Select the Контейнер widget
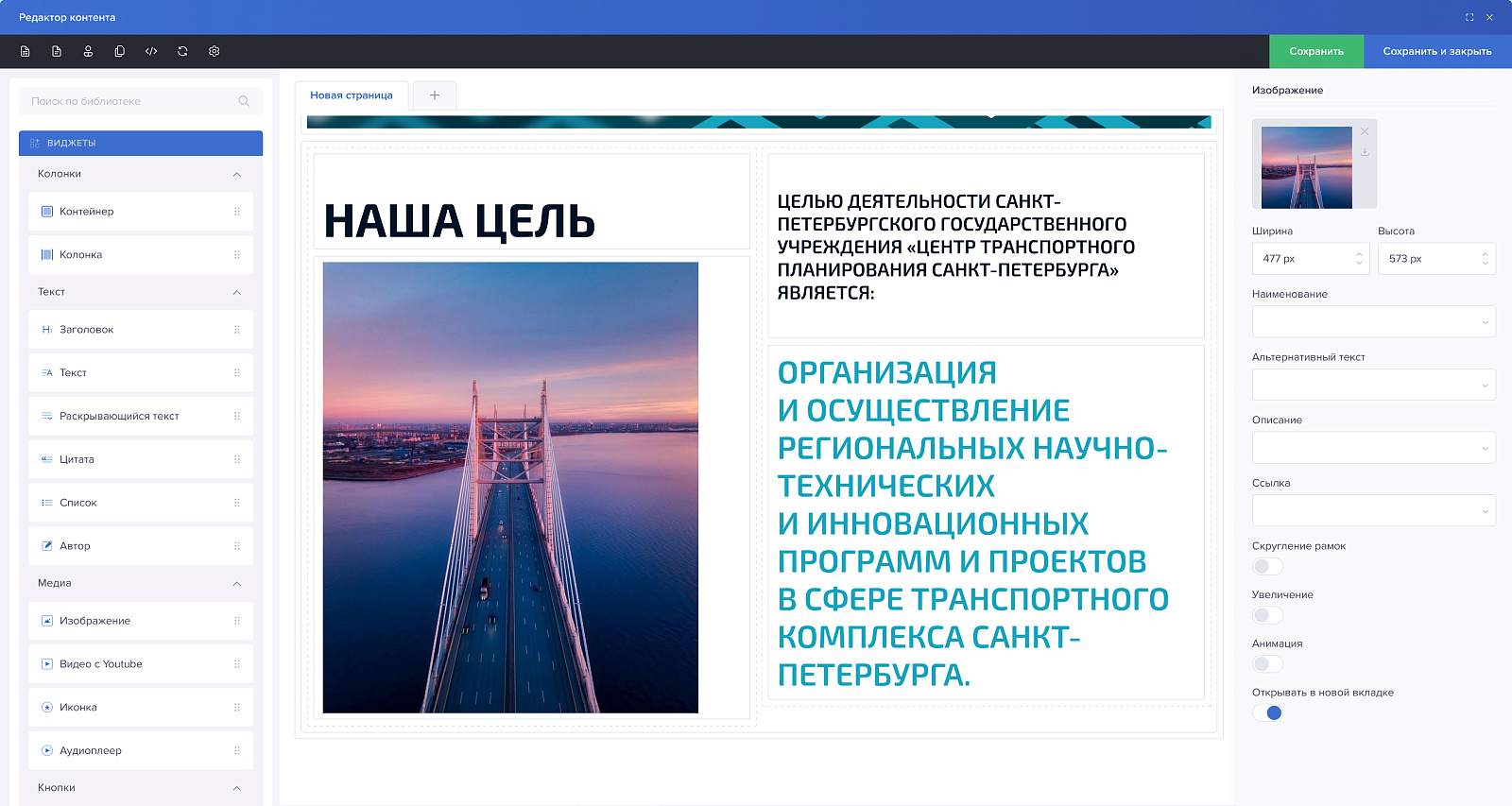Image resolution: width=1512 pixels, height=806 pixels. (141, 212)
